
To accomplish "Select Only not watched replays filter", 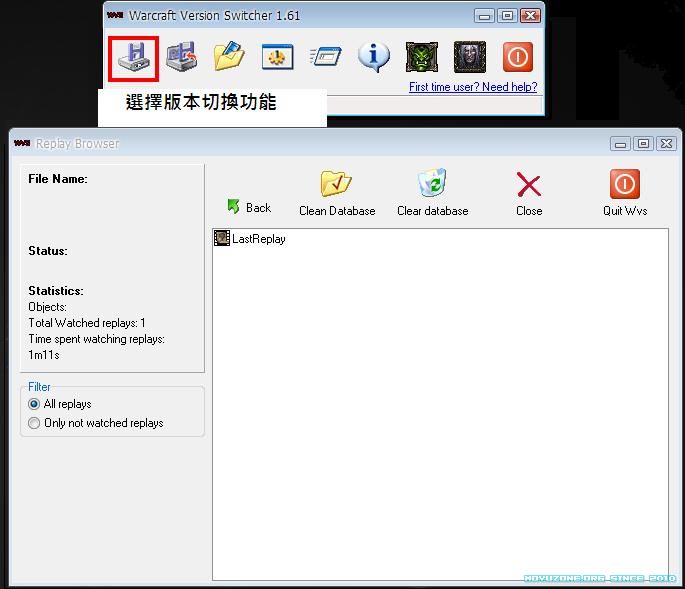I will [96, 423].
